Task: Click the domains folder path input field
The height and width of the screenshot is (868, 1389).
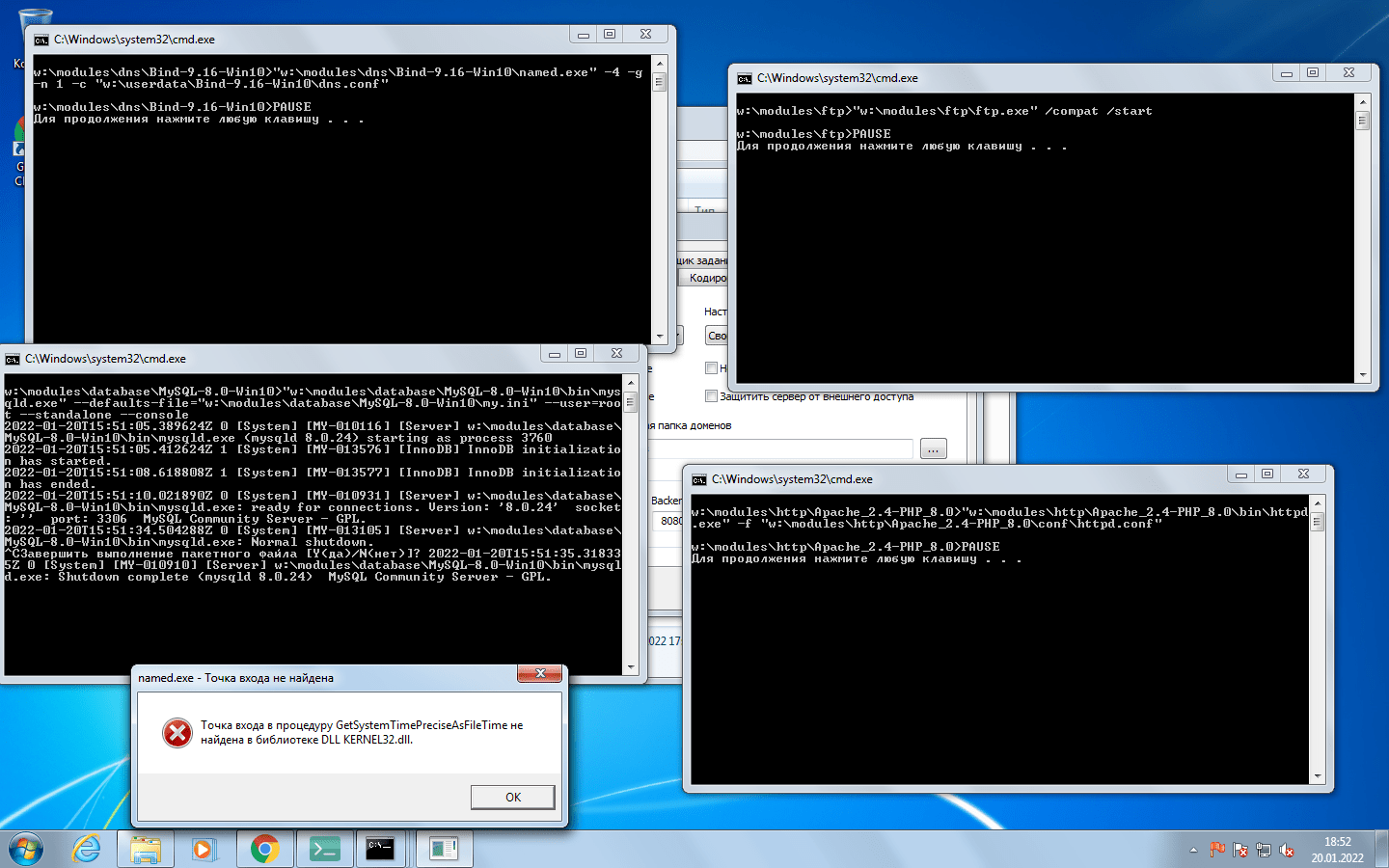Action: coord(781,449)
